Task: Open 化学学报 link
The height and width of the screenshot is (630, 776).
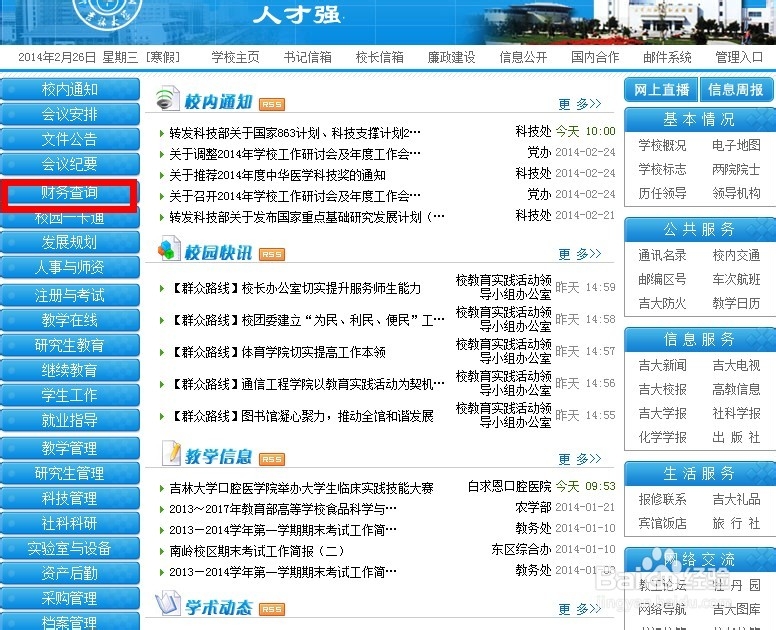Action: [x=662, y=437]
